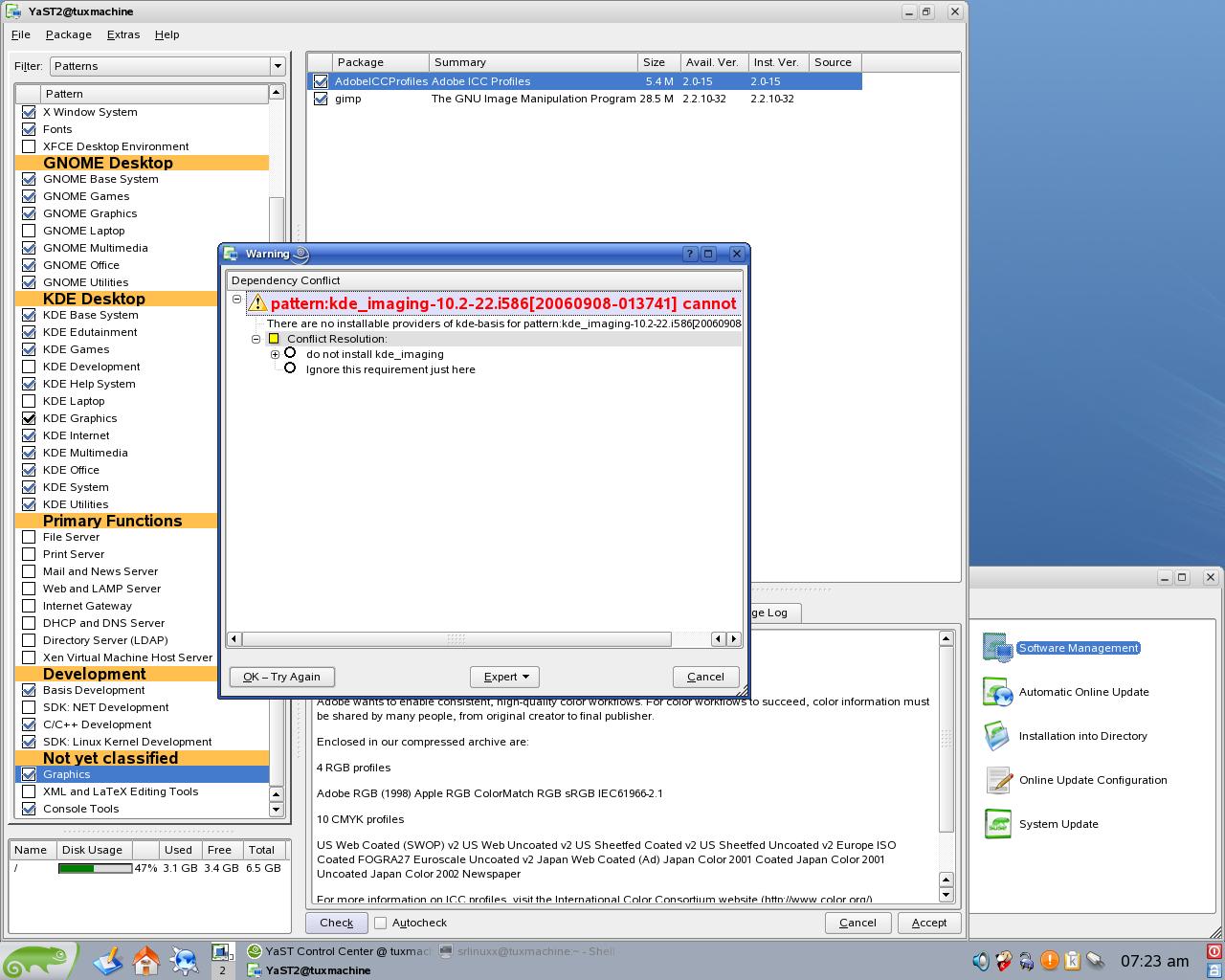Open the System Update icon

(x=997, y=824)
